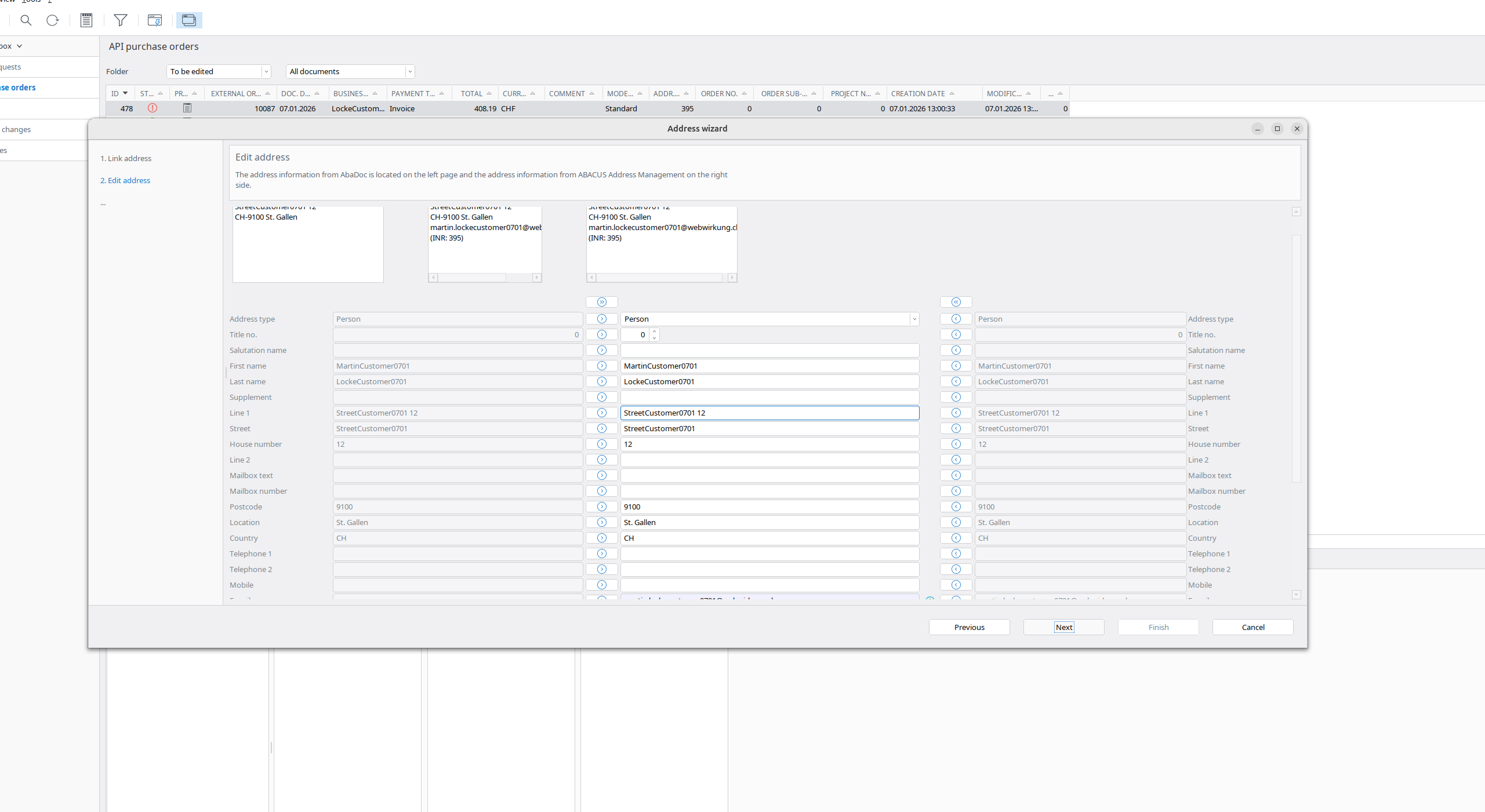Increment Title no. with the stepper up arrow
This screenshot has width=1485, height=812.
(x=653, y=332)
